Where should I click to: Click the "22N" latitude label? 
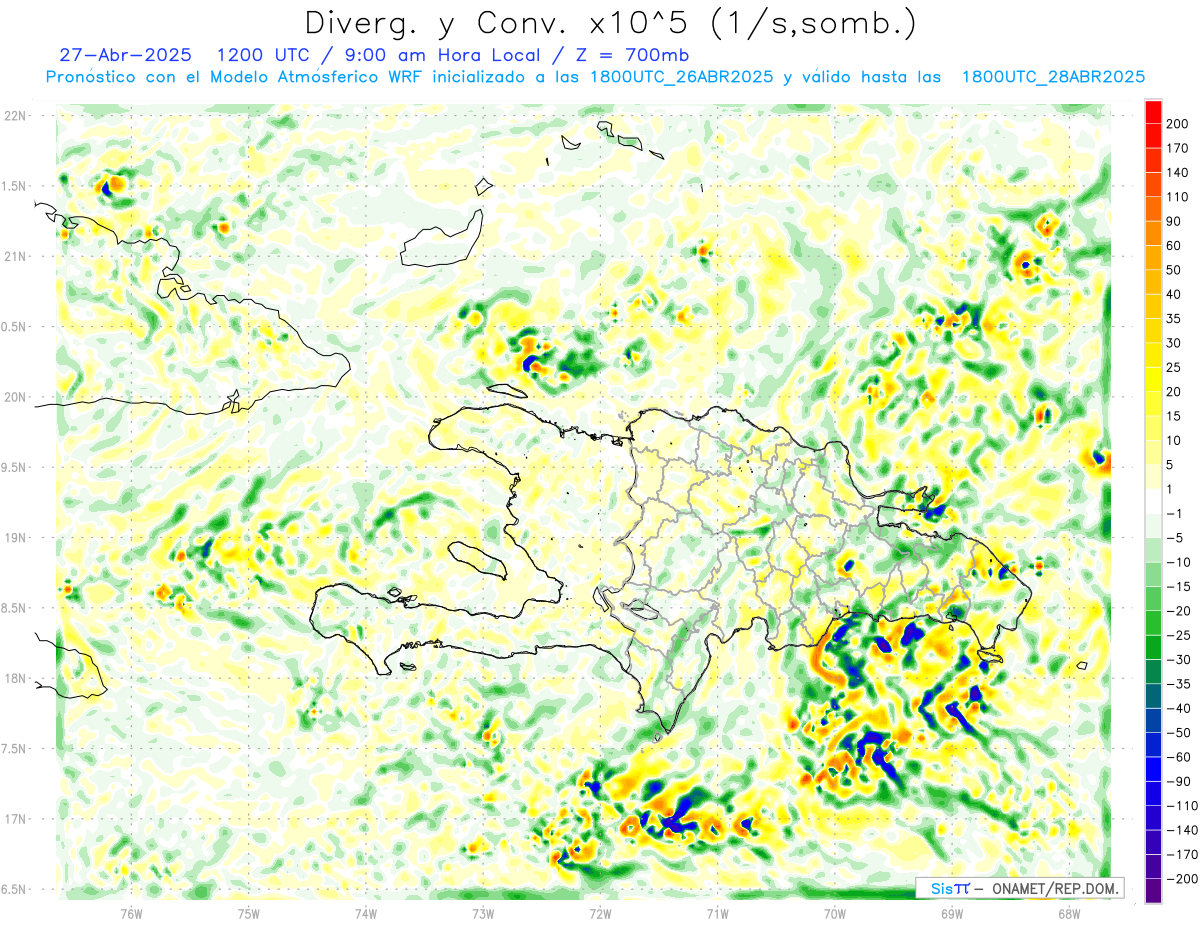click(14, 116)
